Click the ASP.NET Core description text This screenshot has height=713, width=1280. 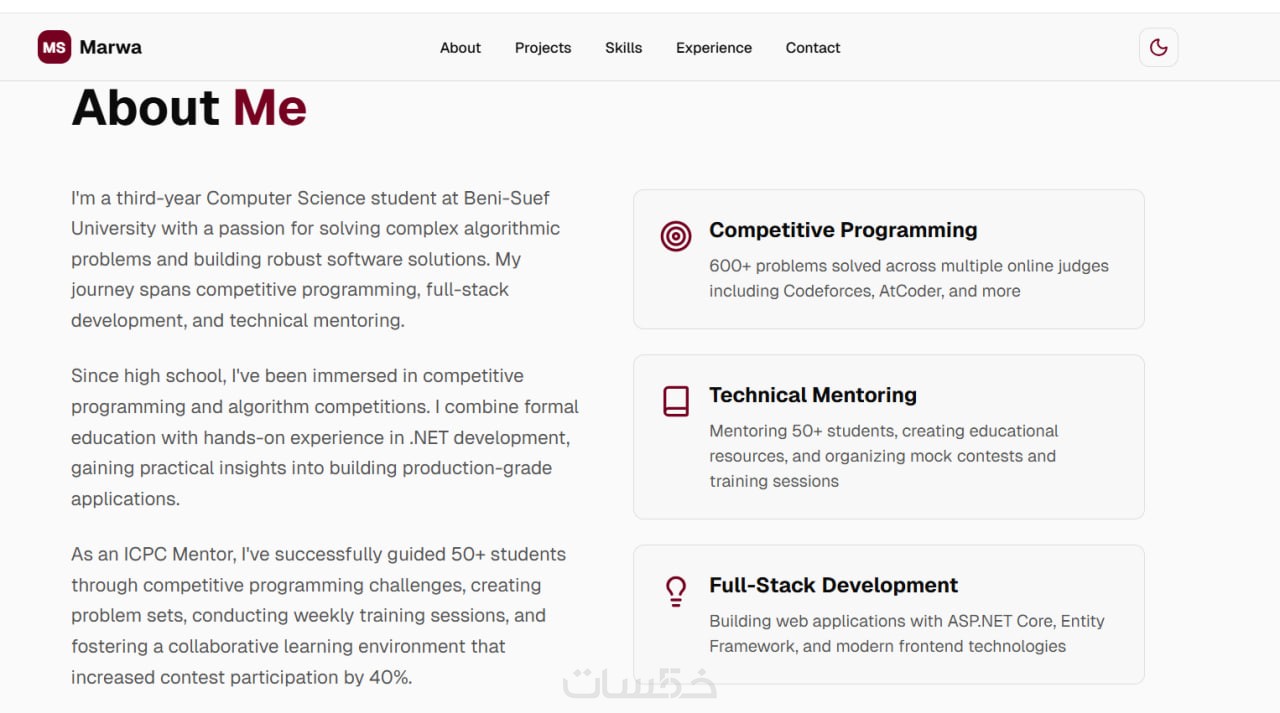tap(906, 633)
